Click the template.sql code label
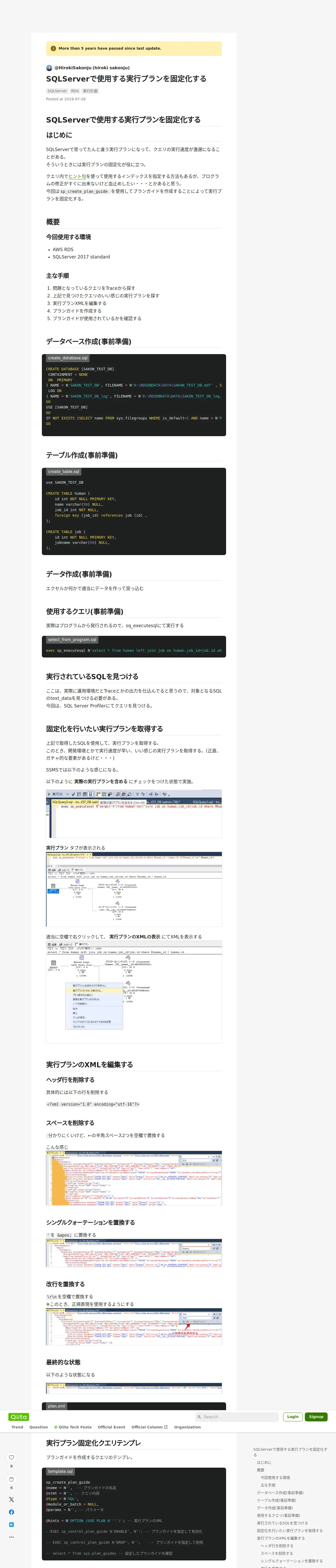The height and width of the screenshot is (1568, 336). pos(60,1471)
